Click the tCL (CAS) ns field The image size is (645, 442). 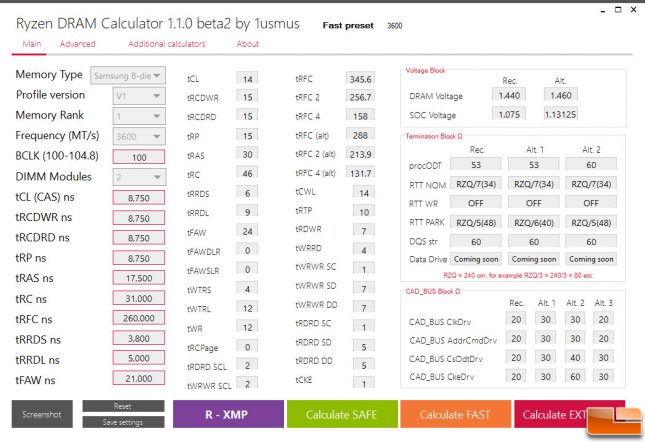[139, 198]
